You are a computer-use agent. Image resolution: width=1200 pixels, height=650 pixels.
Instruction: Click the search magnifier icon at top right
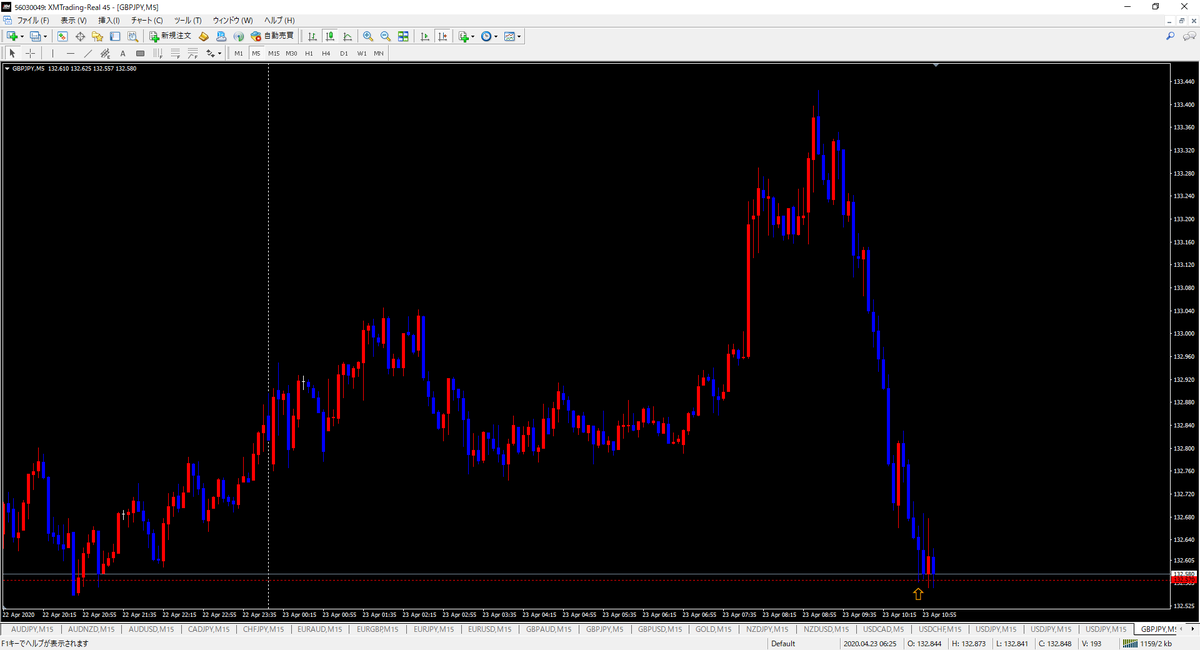tap(1171, 36)
